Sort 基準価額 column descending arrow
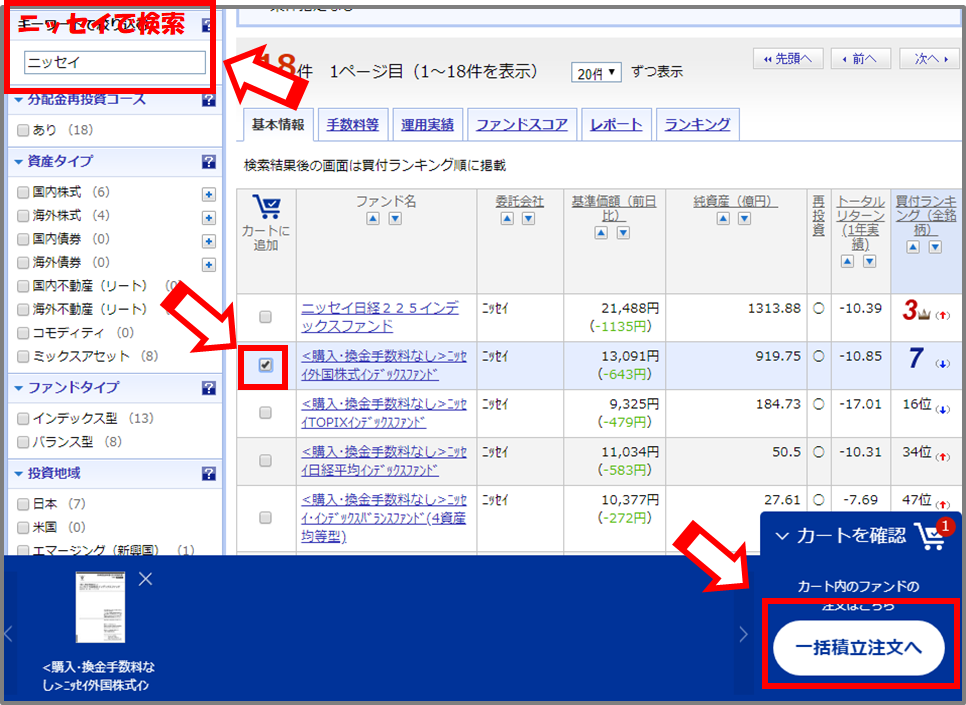The image size is (966, 705). 623,232
